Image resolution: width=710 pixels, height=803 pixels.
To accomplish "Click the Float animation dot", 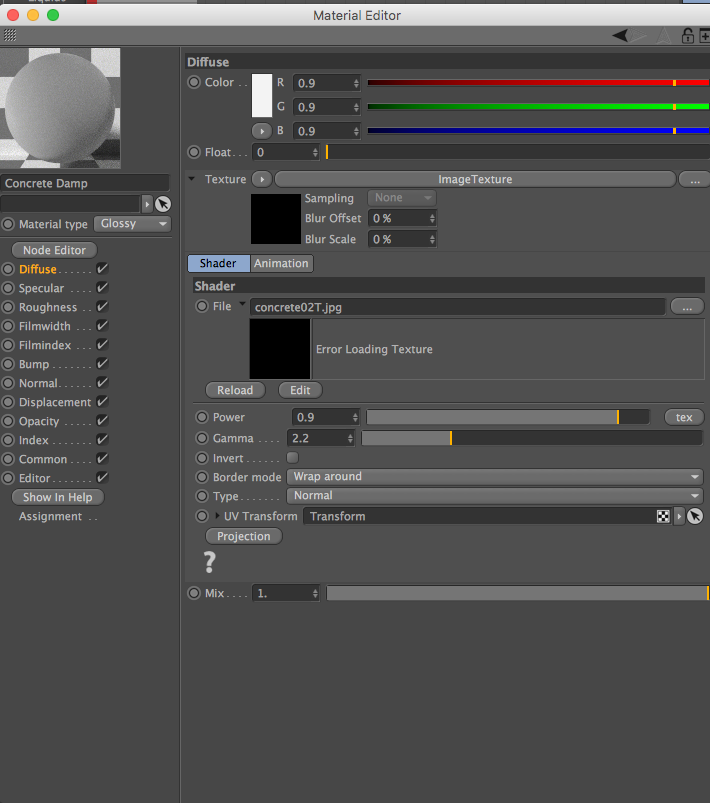I will [x=194, y=152].
